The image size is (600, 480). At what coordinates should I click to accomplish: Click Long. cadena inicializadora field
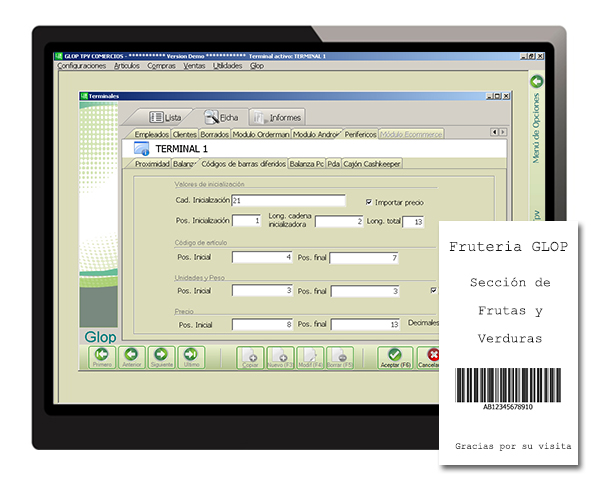(x=339, y=221)
